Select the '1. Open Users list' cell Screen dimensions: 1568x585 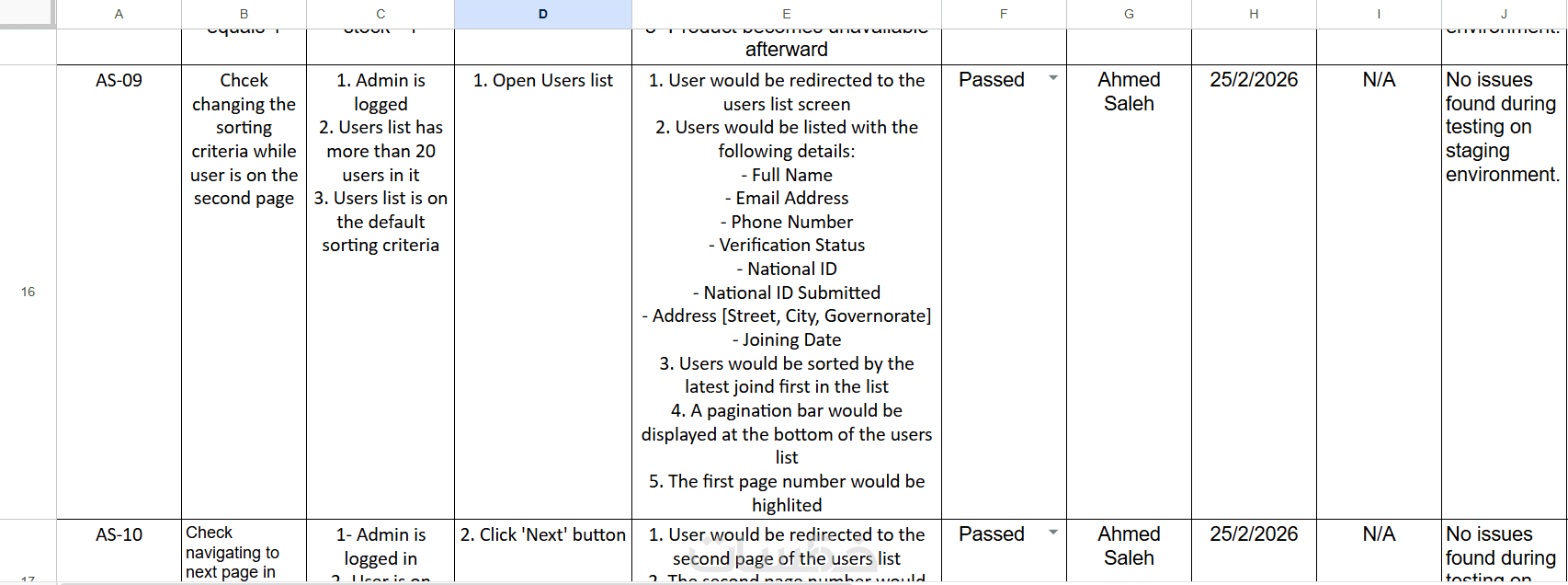543,292
